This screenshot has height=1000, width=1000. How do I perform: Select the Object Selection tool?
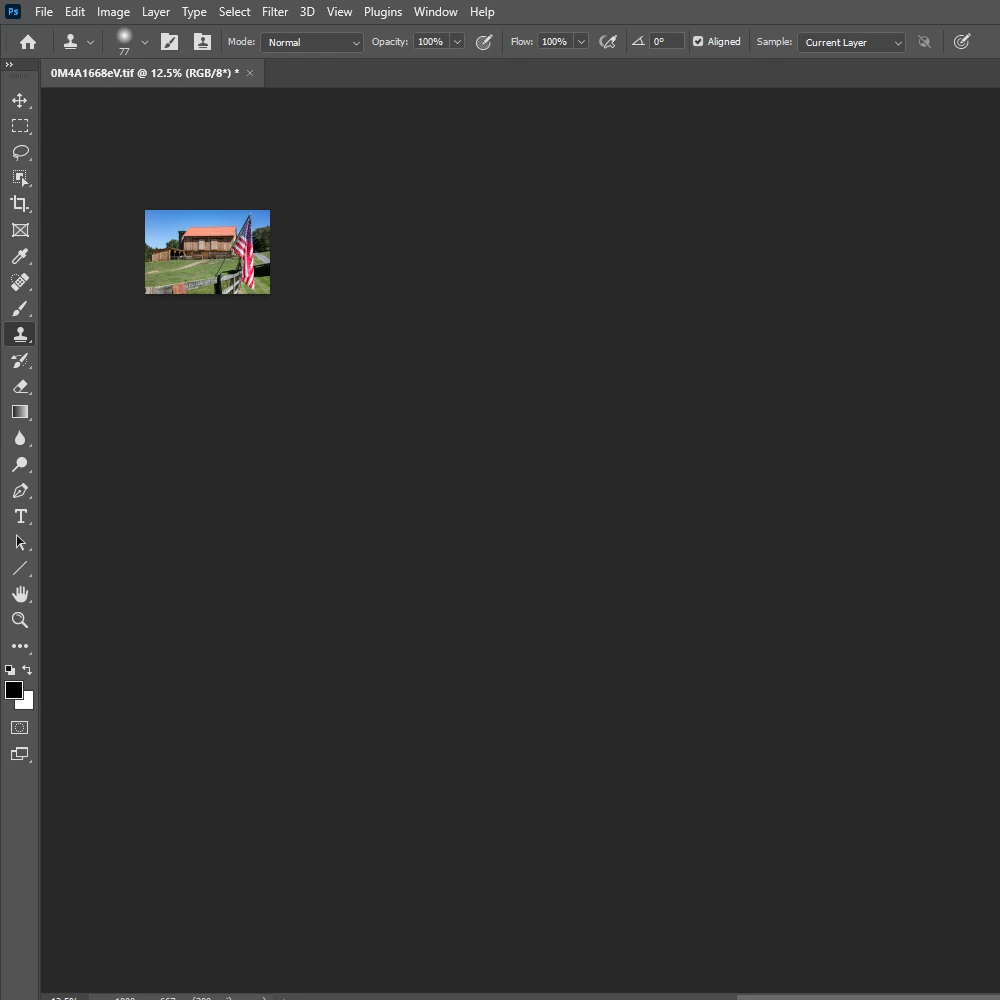(x=20, y=178)
